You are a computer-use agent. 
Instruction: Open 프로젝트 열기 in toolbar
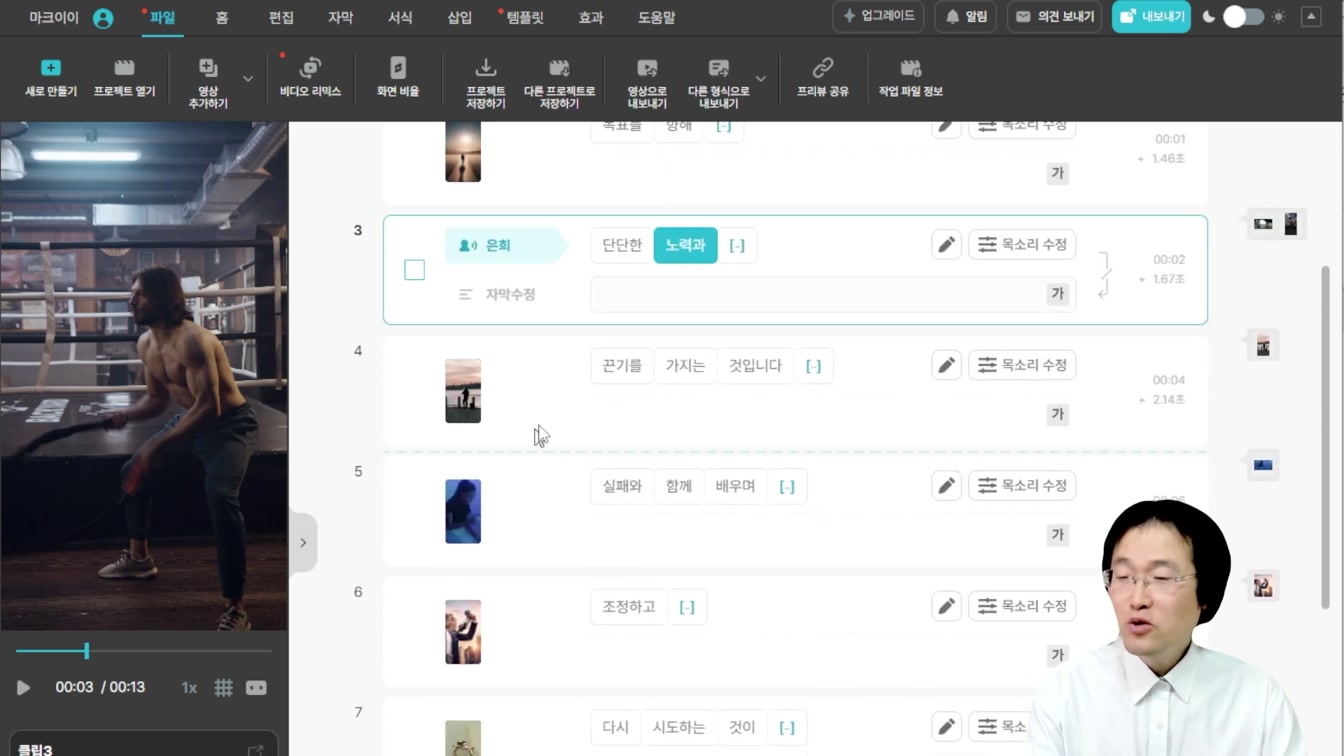pos(124,77)
